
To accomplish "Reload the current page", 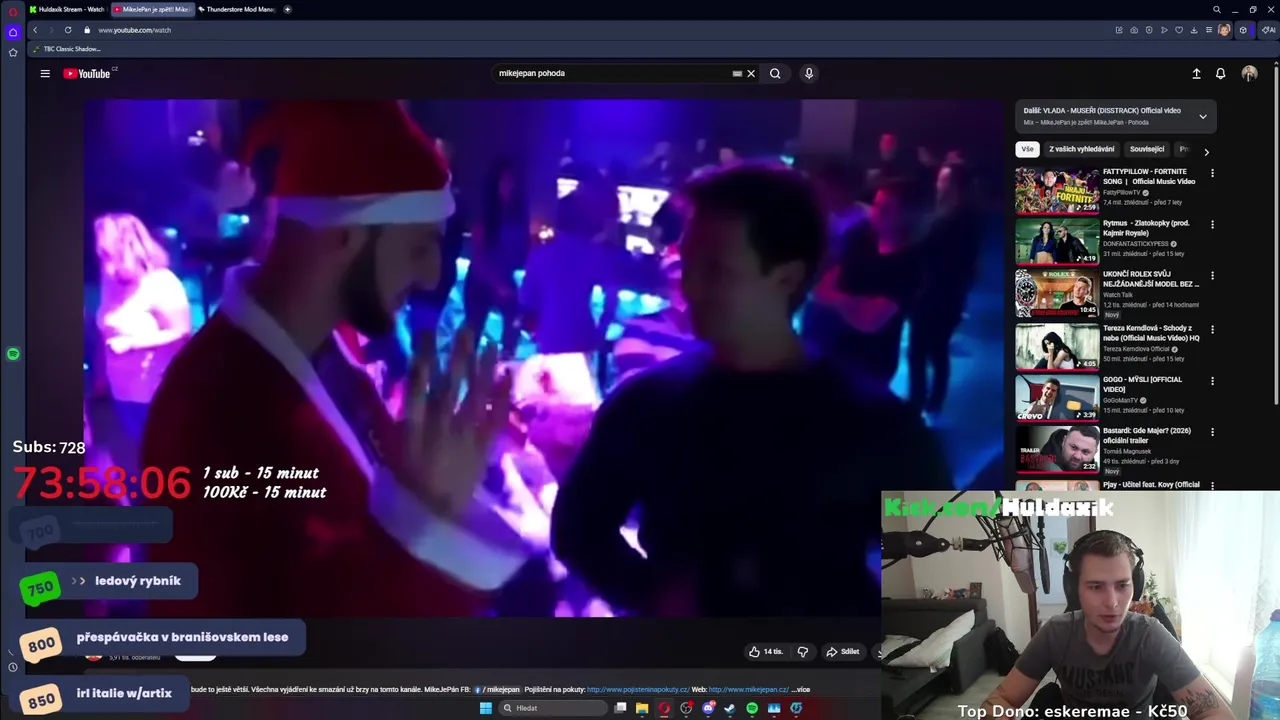I will tap(68, 30).
